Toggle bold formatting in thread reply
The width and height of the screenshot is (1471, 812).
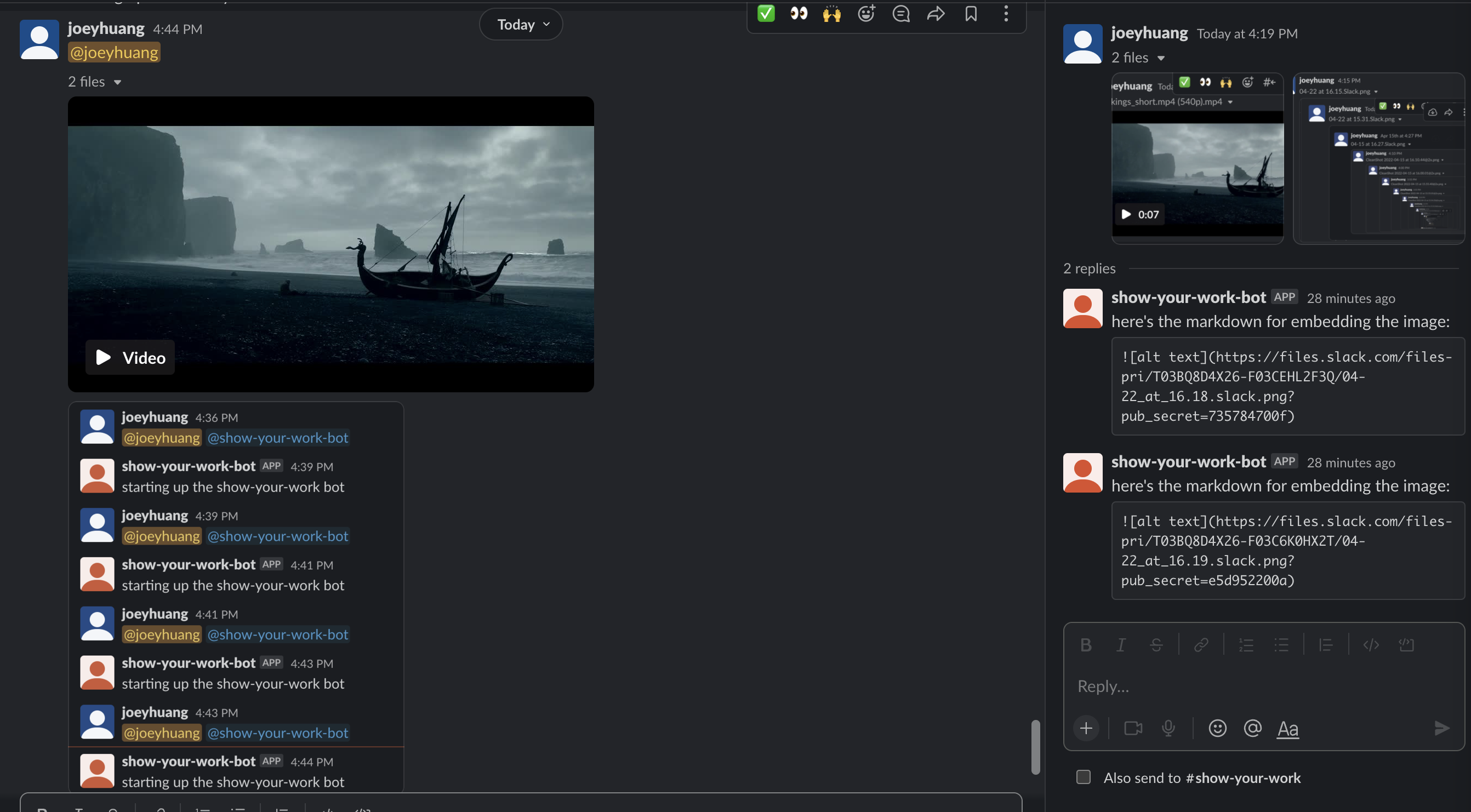tap(1086, 645)
